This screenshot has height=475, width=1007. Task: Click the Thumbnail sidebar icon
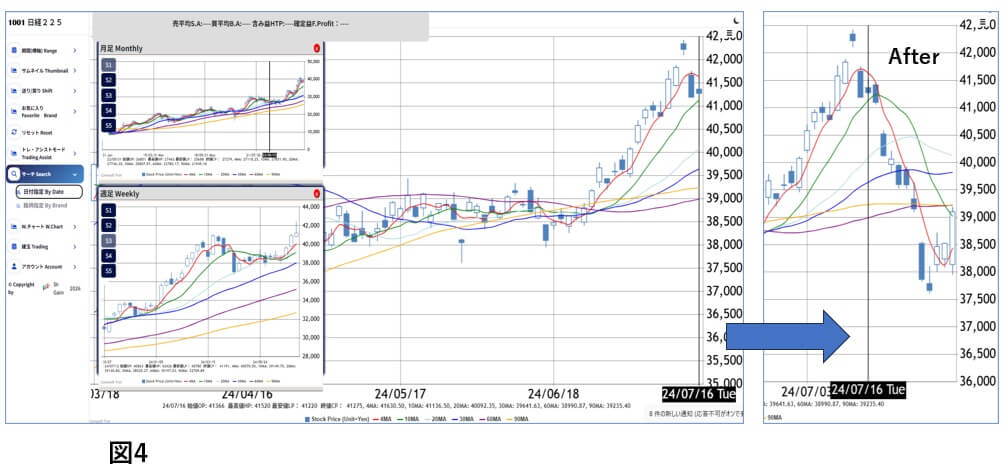pyautogui.click(x=14, y=71)
